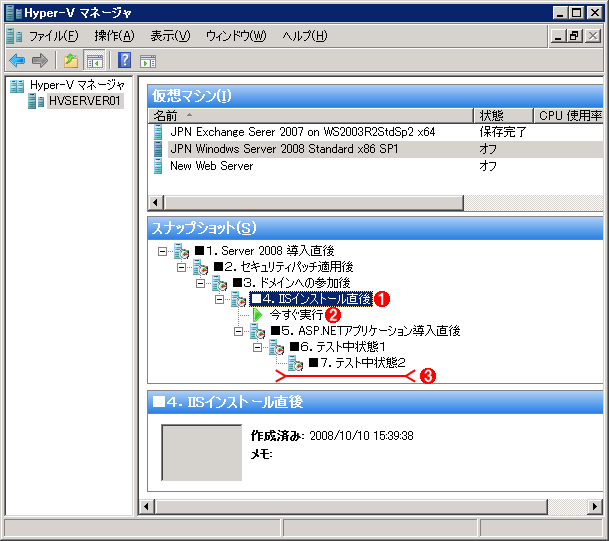
Task: Click the 保存完了 status cell
Action: tap(503, 132)
